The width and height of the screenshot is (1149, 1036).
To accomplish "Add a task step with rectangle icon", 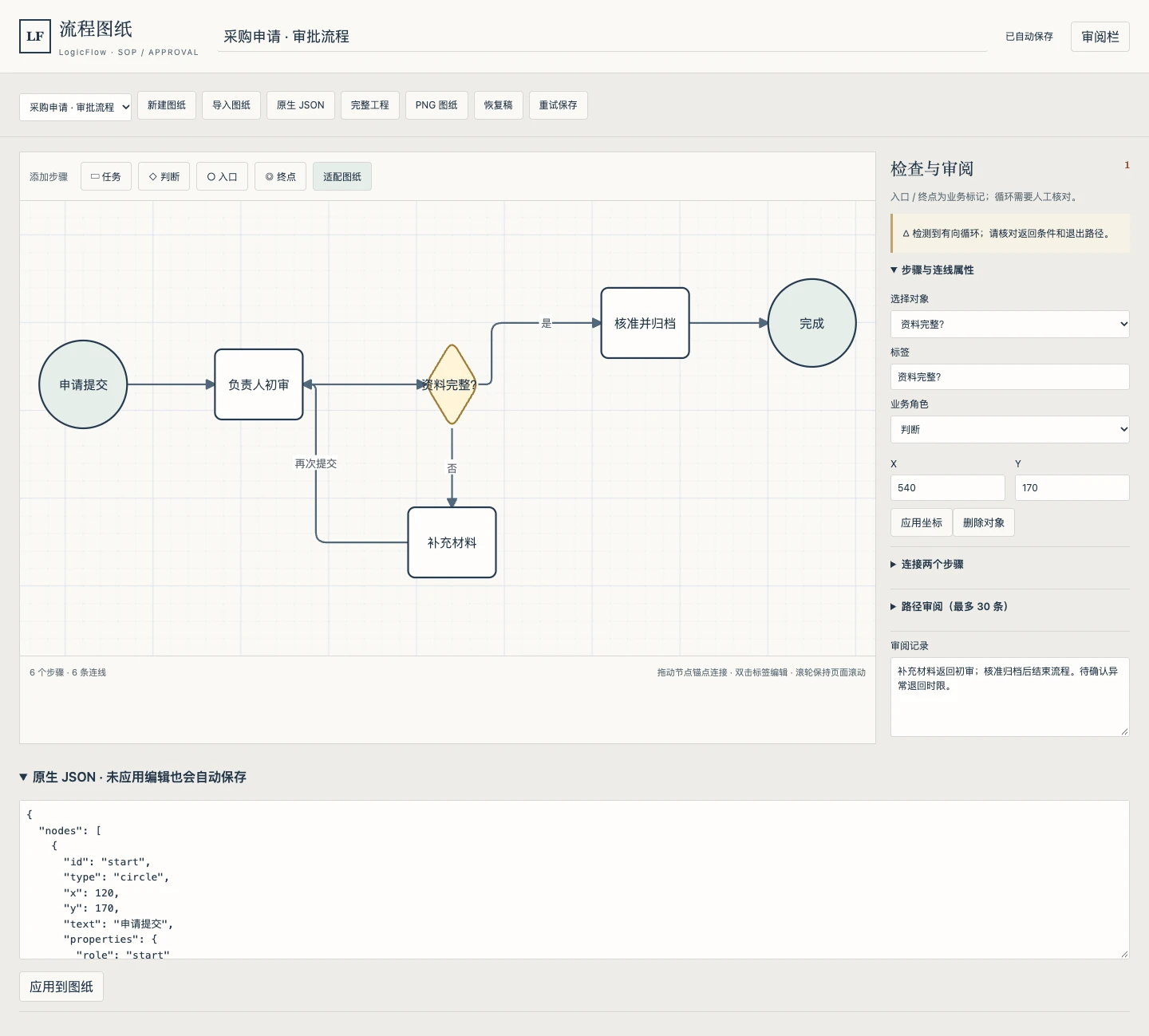I will pos(106,176).
